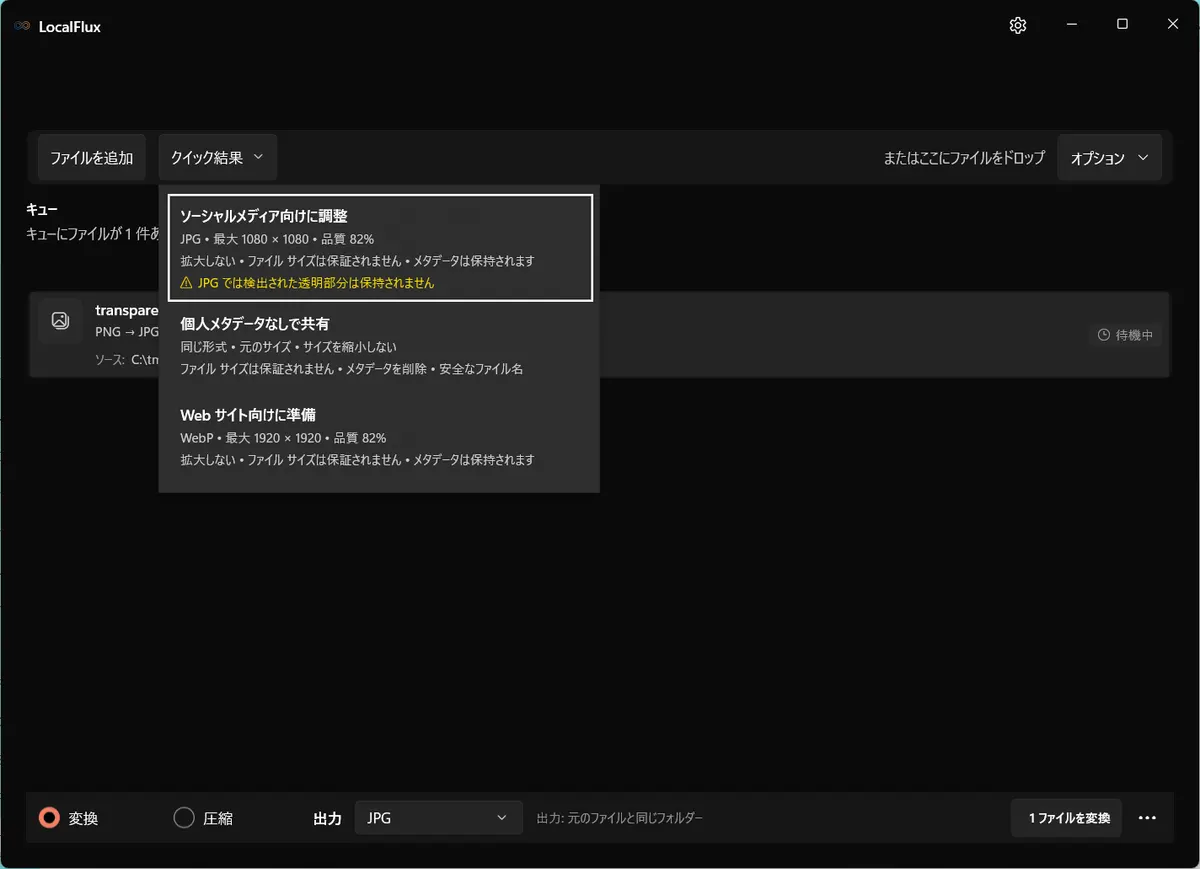This screenshot has width=1200, height=869.
Task: Click the キュー heading
Action: coord(42,210)
